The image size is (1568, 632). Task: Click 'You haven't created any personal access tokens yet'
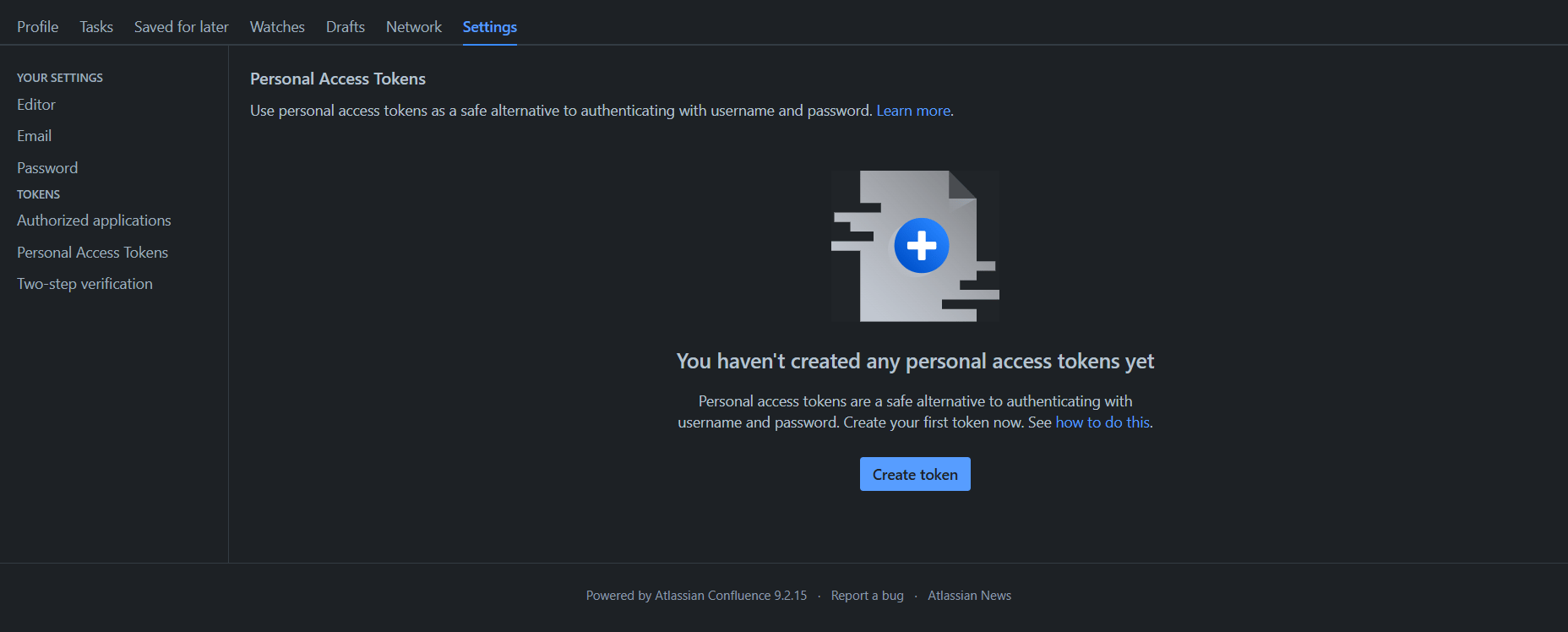[915, 362]
